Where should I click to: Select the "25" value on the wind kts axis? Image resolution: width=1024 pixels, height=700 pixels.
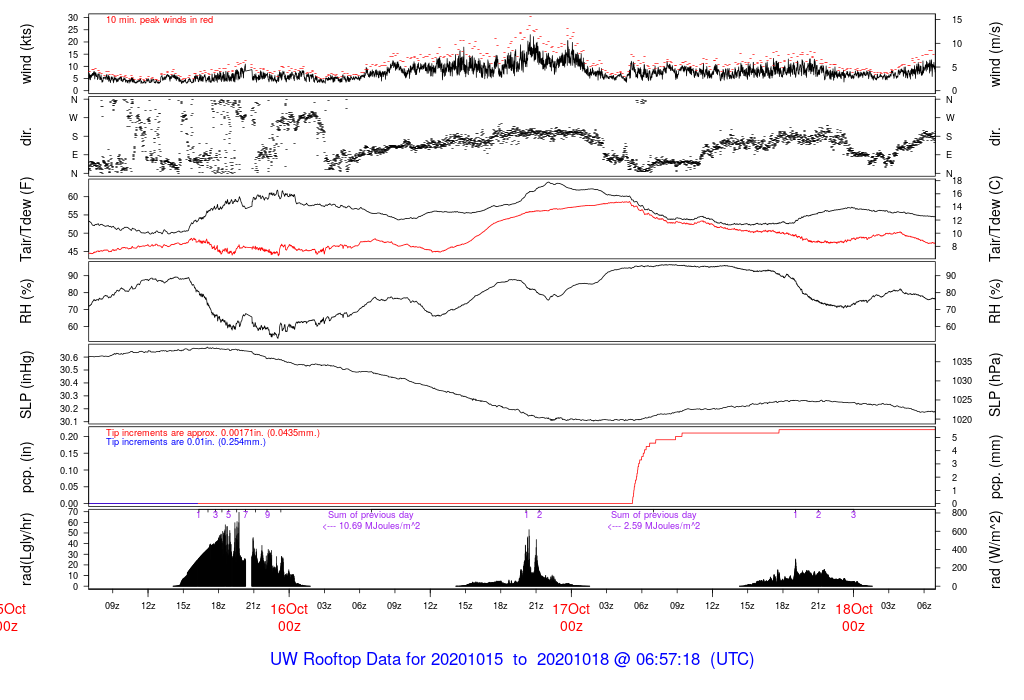(73, 30)
